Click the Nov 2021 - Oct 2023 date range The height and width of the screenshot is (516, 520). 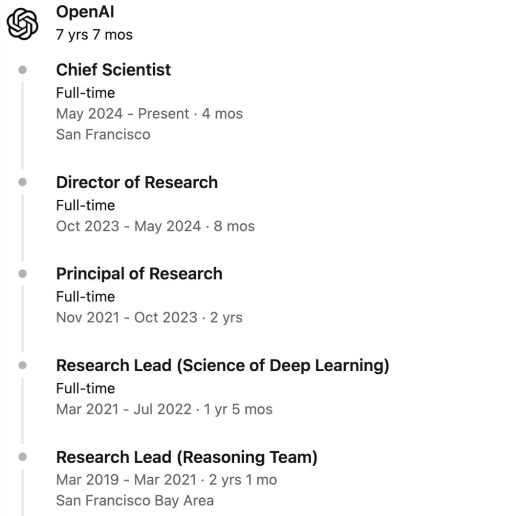point(127,318)
